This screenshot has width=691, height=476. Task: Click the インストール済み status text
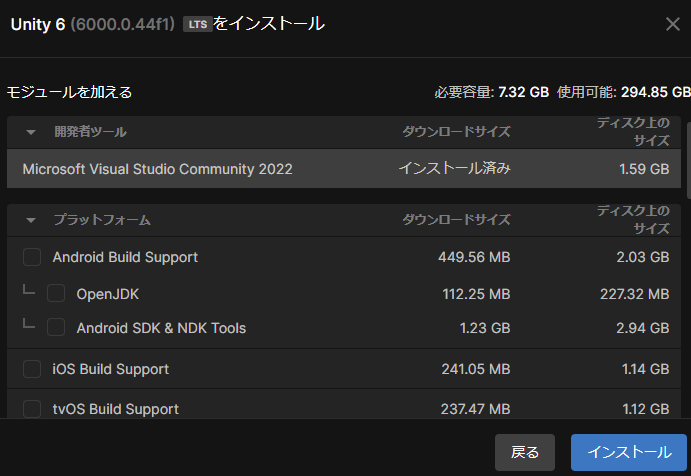tap(454, 168)
